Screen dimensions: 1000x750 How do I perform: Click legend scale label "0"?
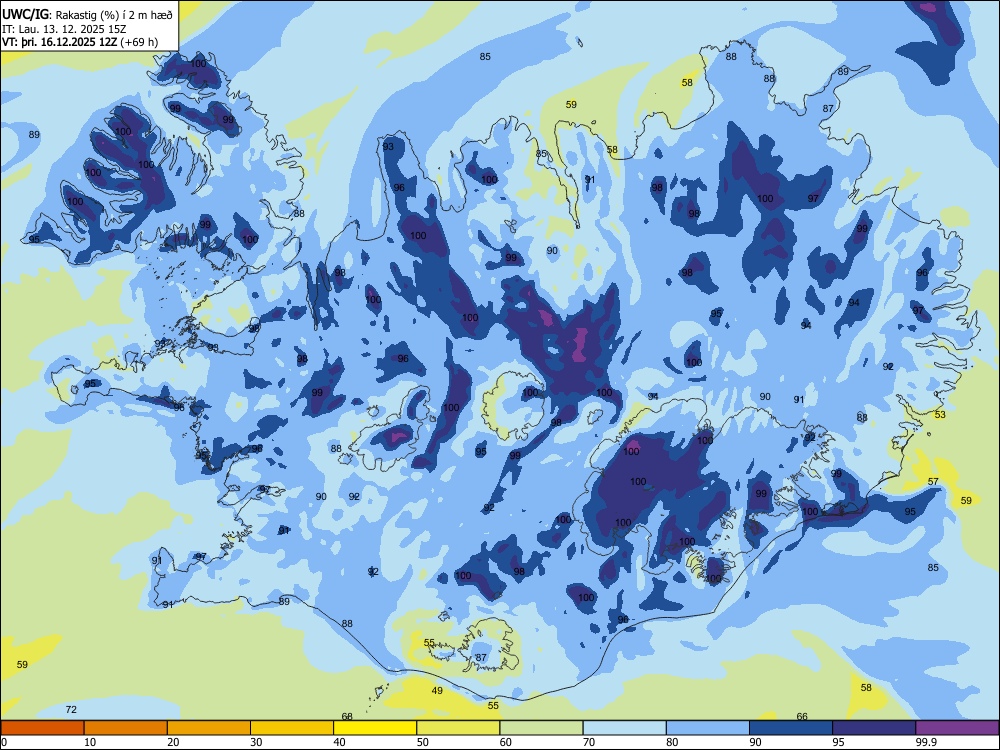pyautogui.click(x=4, y=742)
